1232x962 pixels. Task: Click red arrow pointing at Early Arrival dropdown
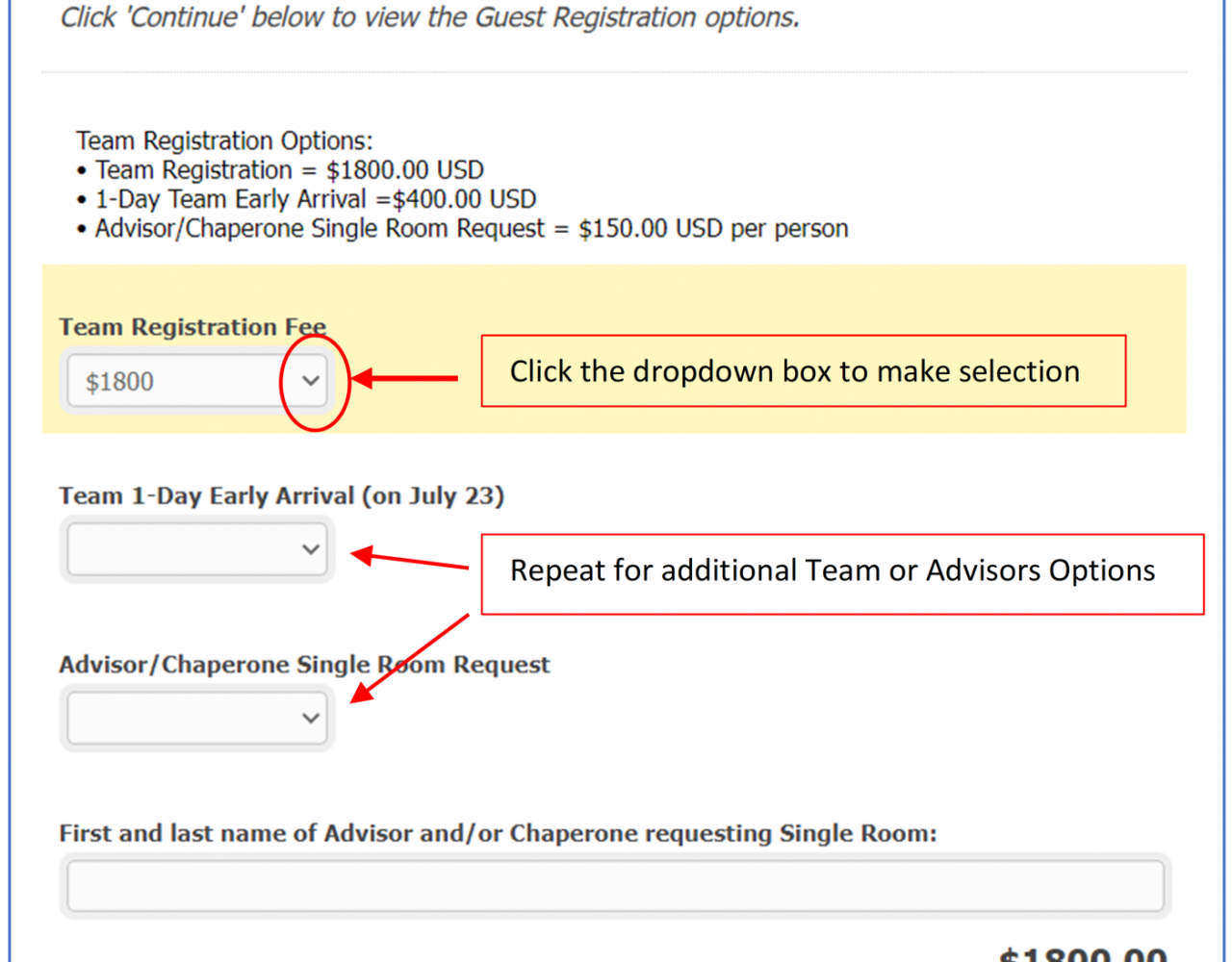(409, 559)
